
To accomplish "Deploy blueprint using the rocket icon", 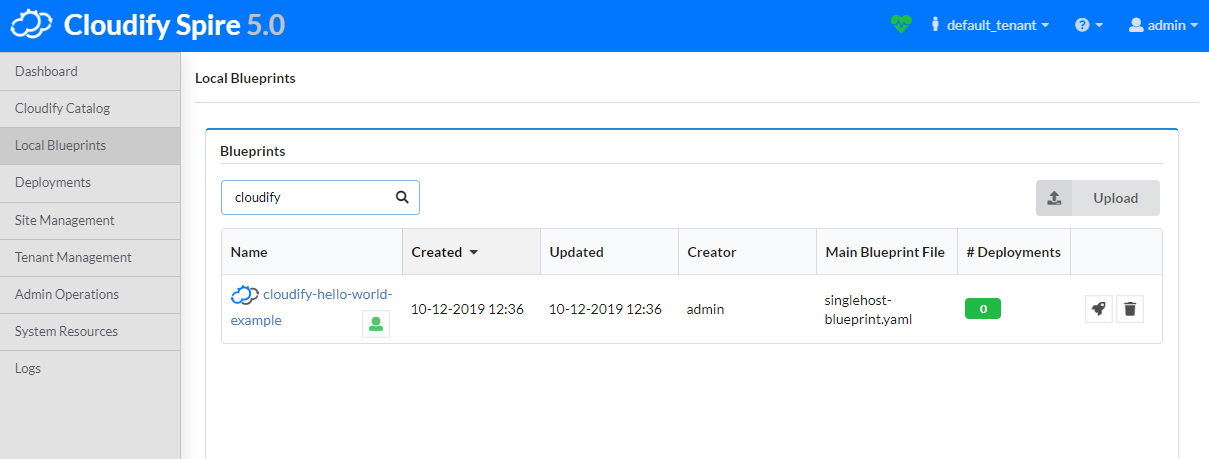I will coord(1099,309).
